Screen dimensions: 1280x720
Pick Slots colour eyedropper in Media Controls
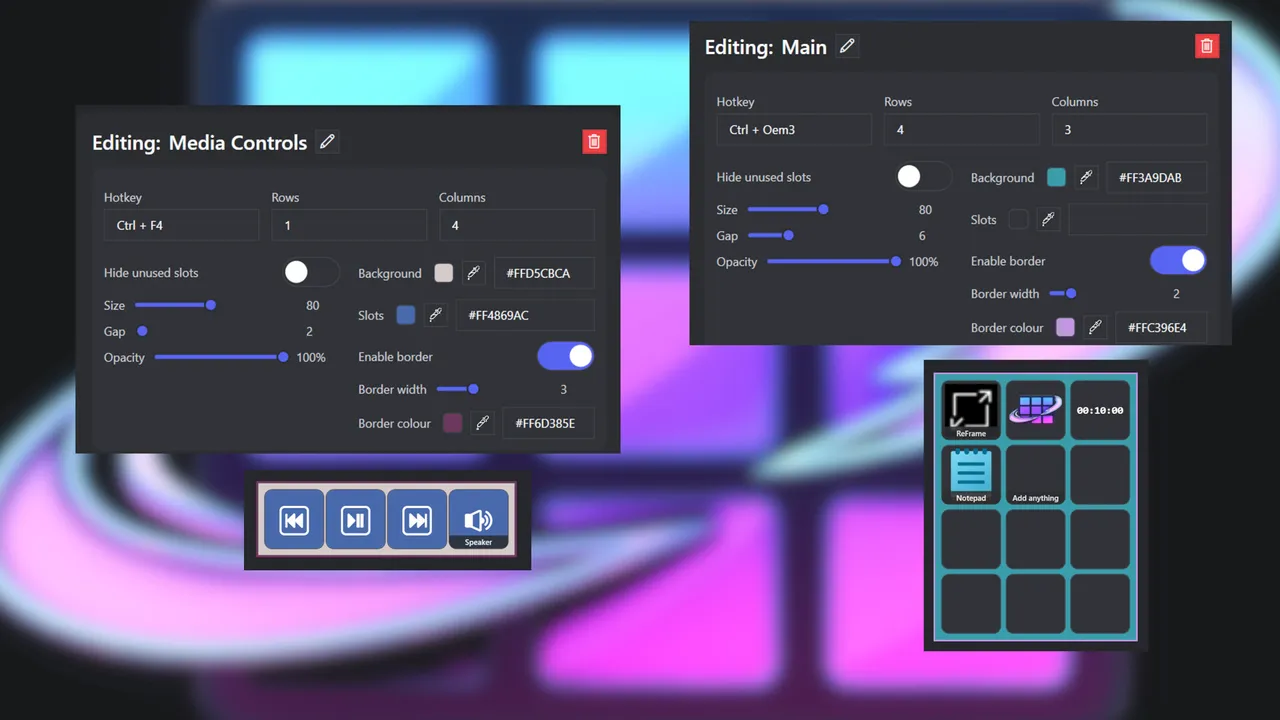click(x=435, y=315)
